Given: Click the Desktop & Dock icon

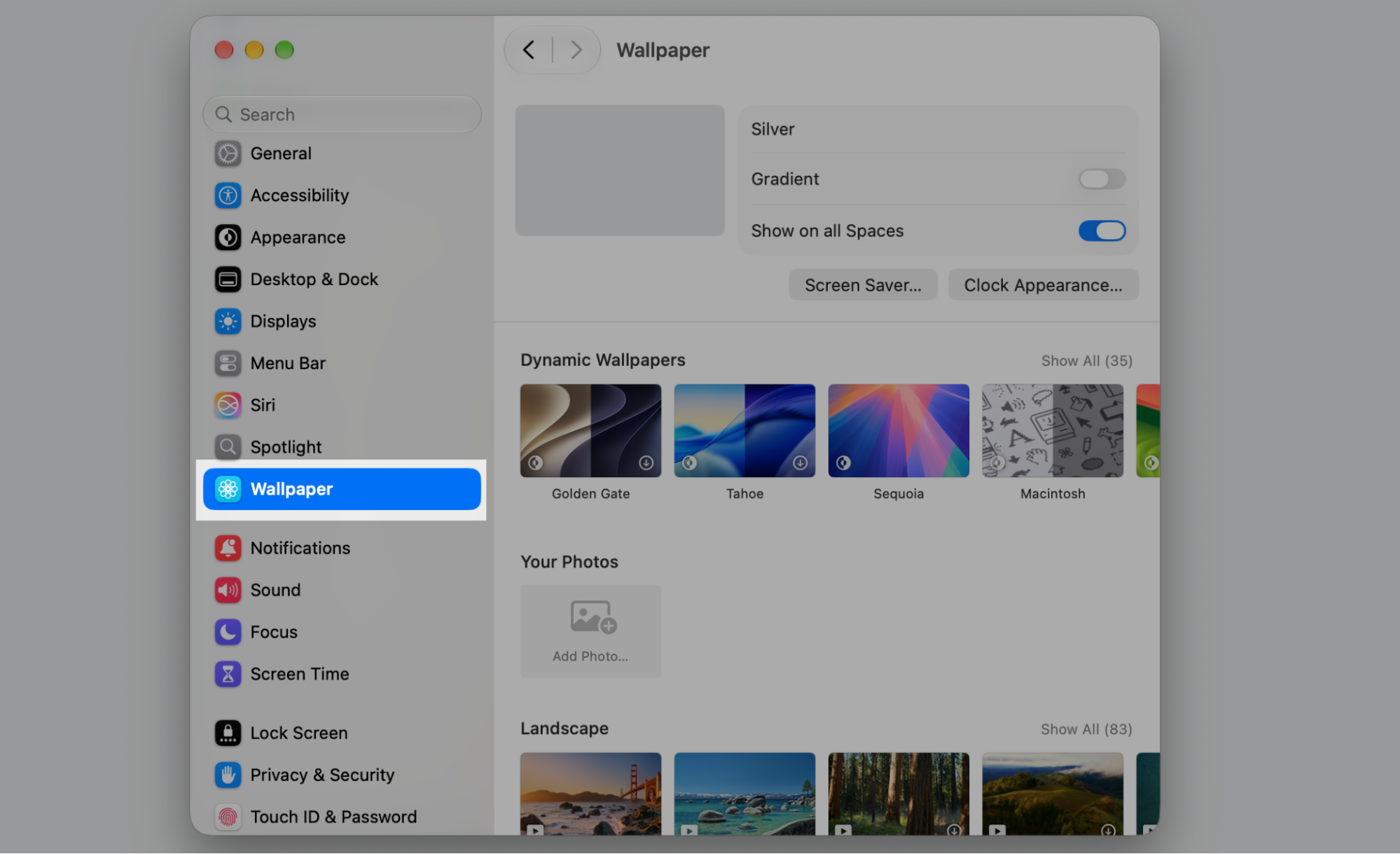Looking at the screenshot, I should coord(228,280).
